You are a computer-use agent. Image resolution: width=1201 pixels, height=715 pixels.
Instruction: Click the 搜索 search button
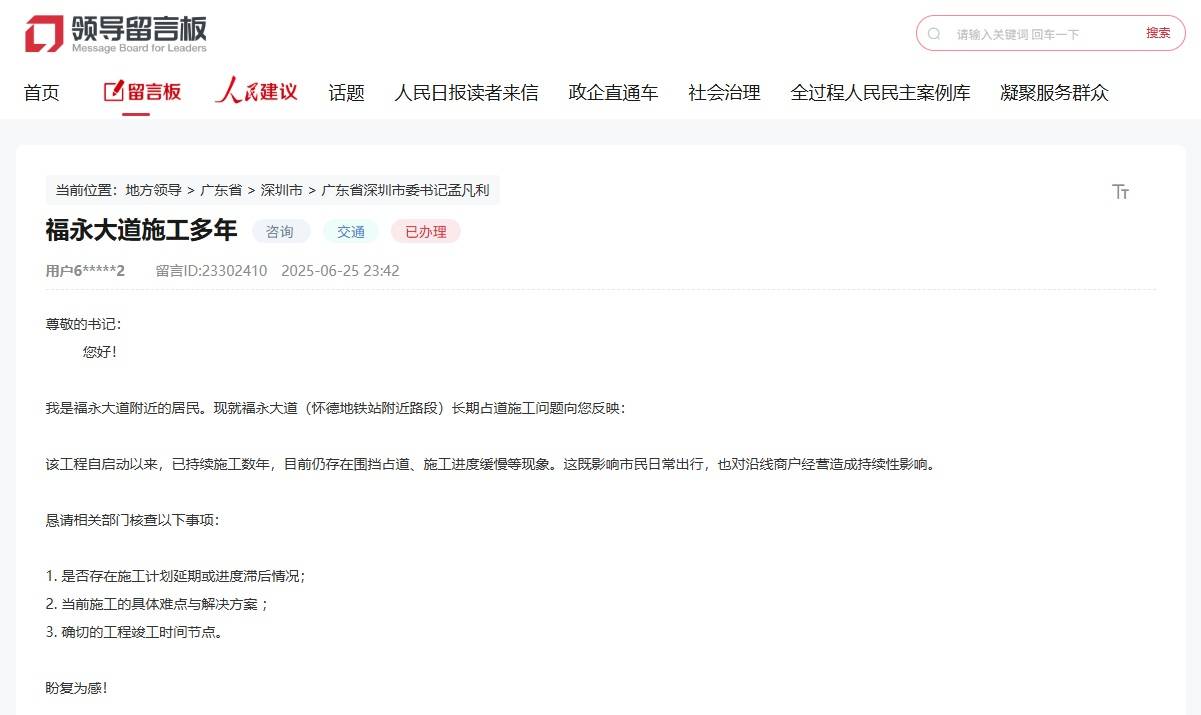click(1157, 33)
